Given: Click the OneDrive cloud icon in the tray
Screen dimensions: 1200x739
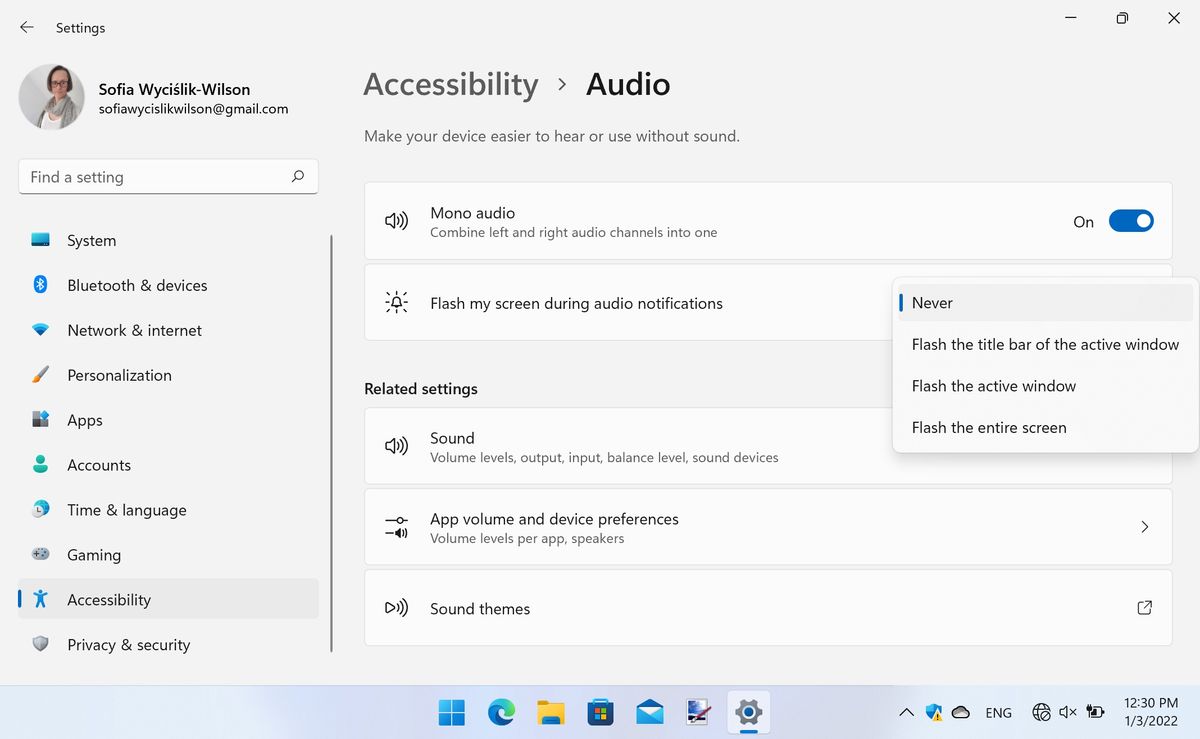Looking at the screenshot, I should [961, 712].
